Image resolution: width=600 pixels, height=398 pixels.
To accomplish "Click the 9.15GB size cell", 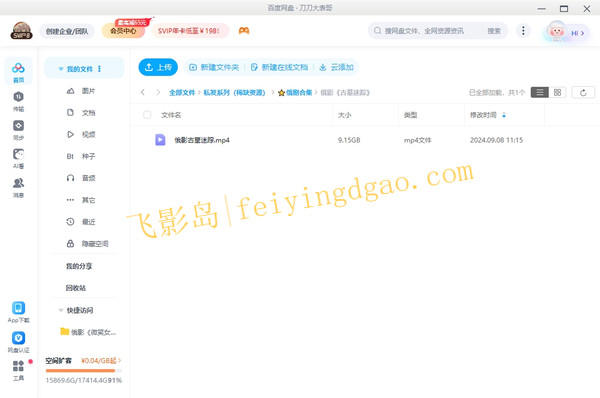I will tap(349, 140).
